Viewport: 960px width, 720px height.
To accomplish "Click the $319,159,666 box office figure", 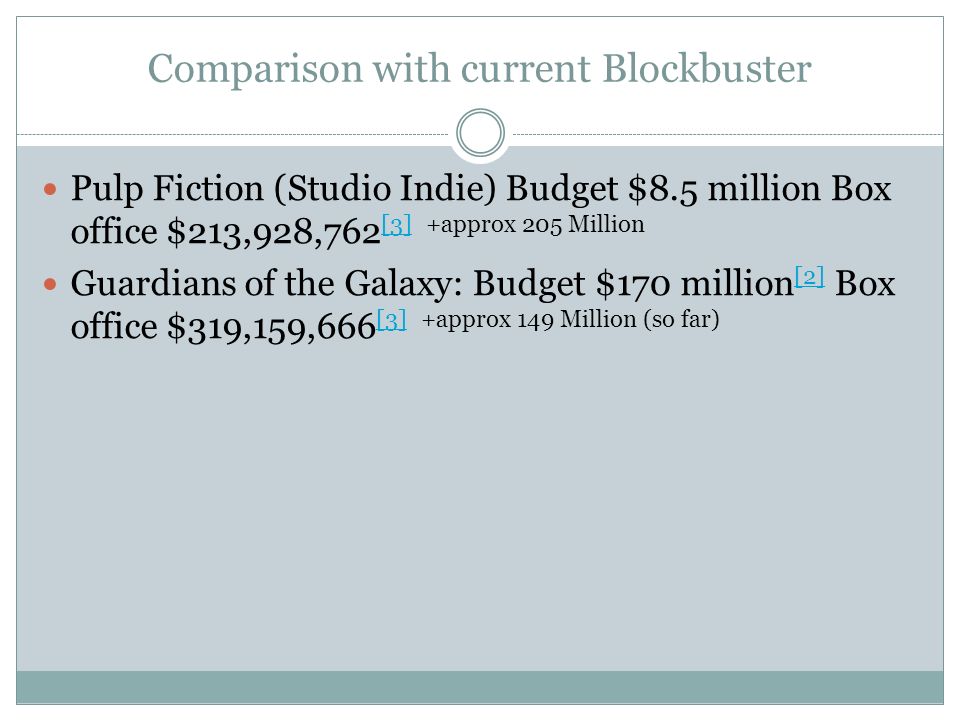I will (x=271, y=328).
